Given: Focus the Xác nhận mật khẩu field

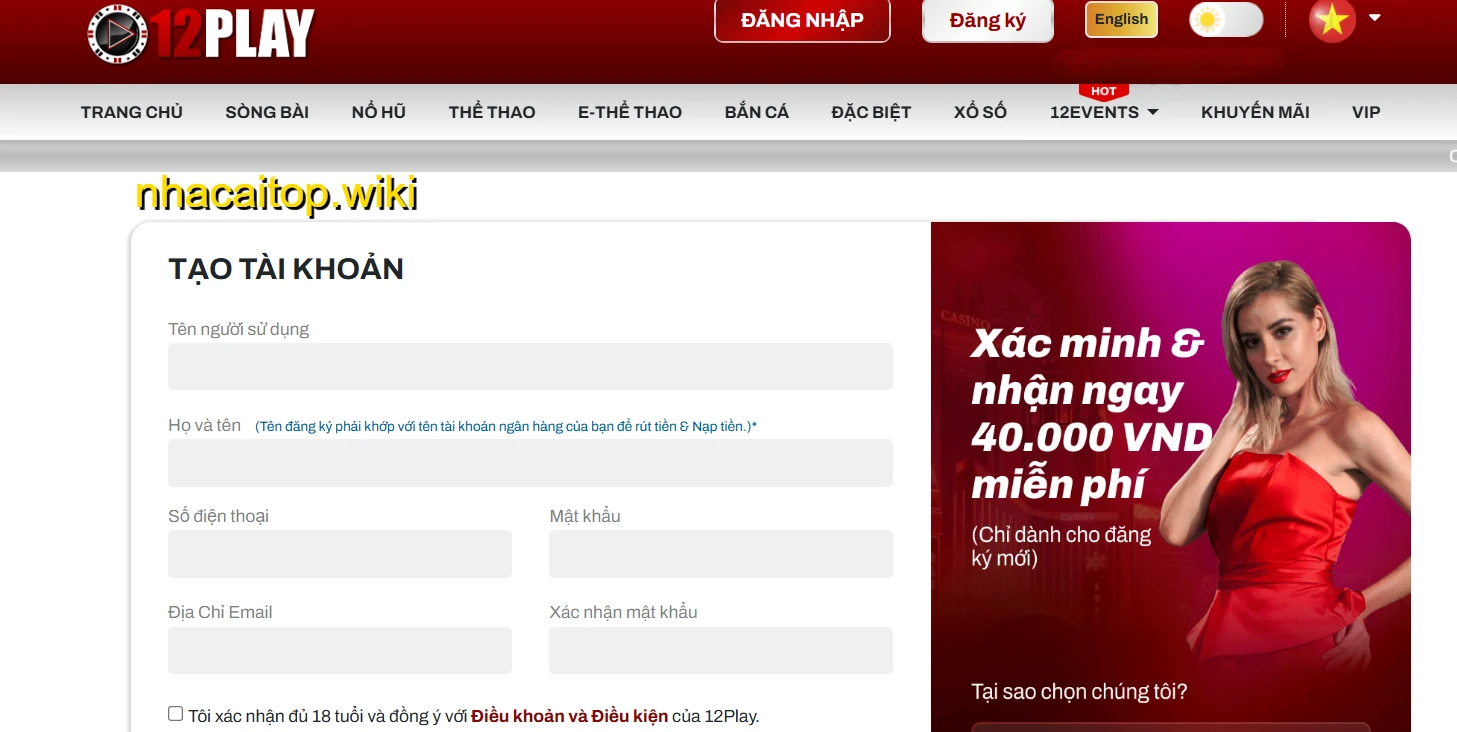Looking at the screenshot, I should click(721, 650).
